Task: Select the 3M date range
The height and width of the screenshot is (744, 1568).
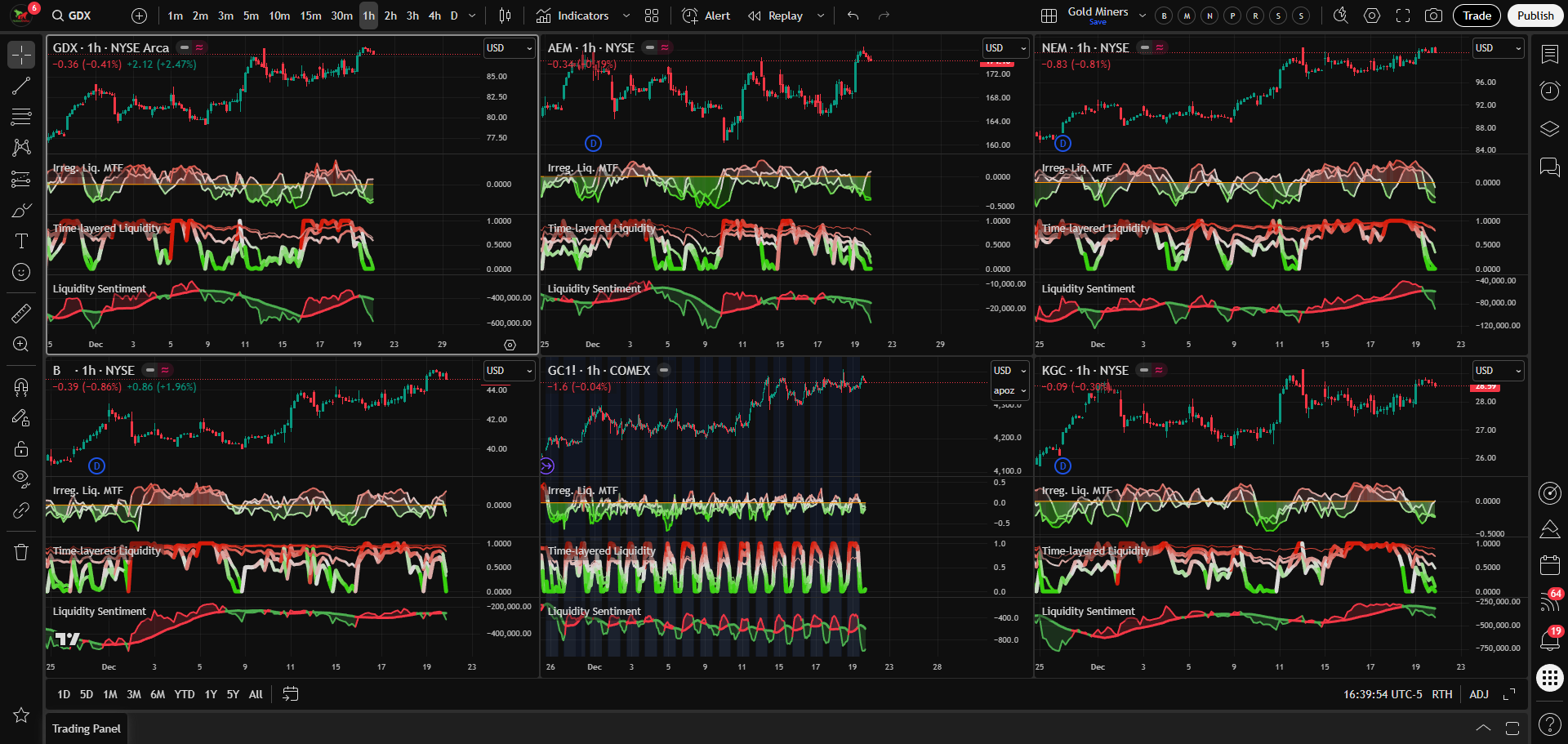Action: point(134,694)
